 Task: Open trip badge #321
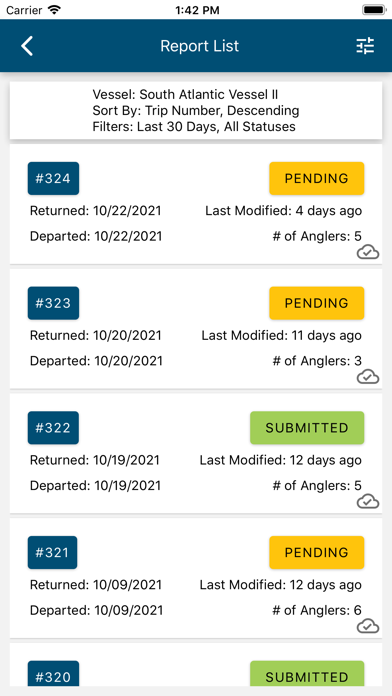(x=52, y=553)
